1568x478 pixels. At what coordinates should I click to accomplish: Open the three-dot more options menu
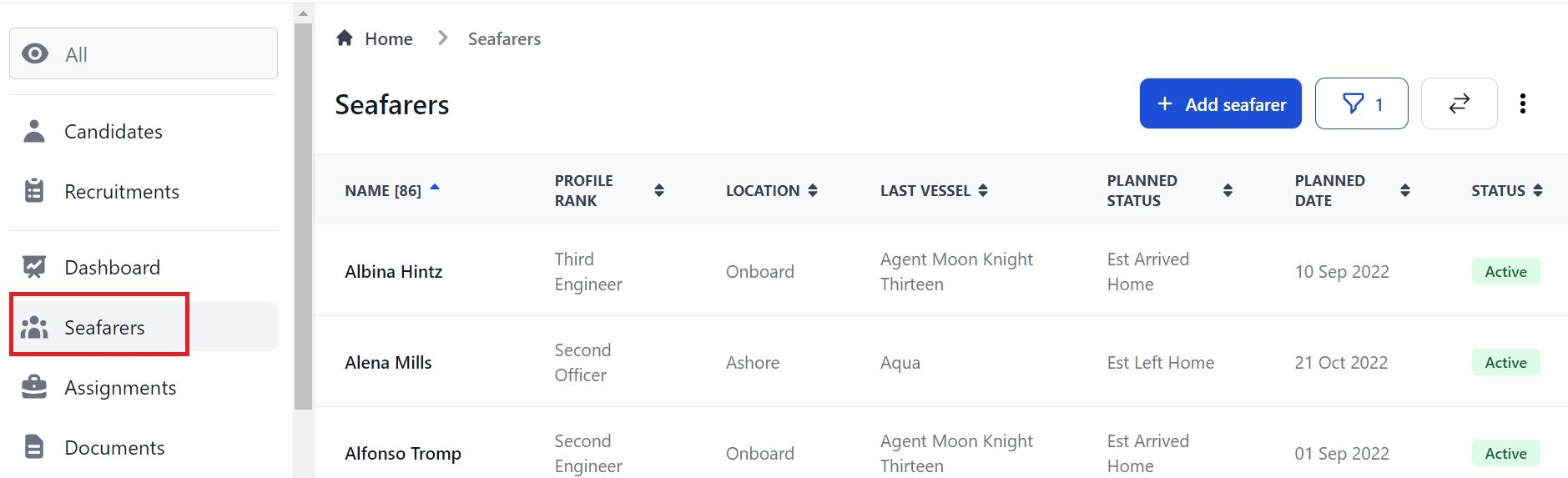pyautogui.click(x=1523, y=103)
